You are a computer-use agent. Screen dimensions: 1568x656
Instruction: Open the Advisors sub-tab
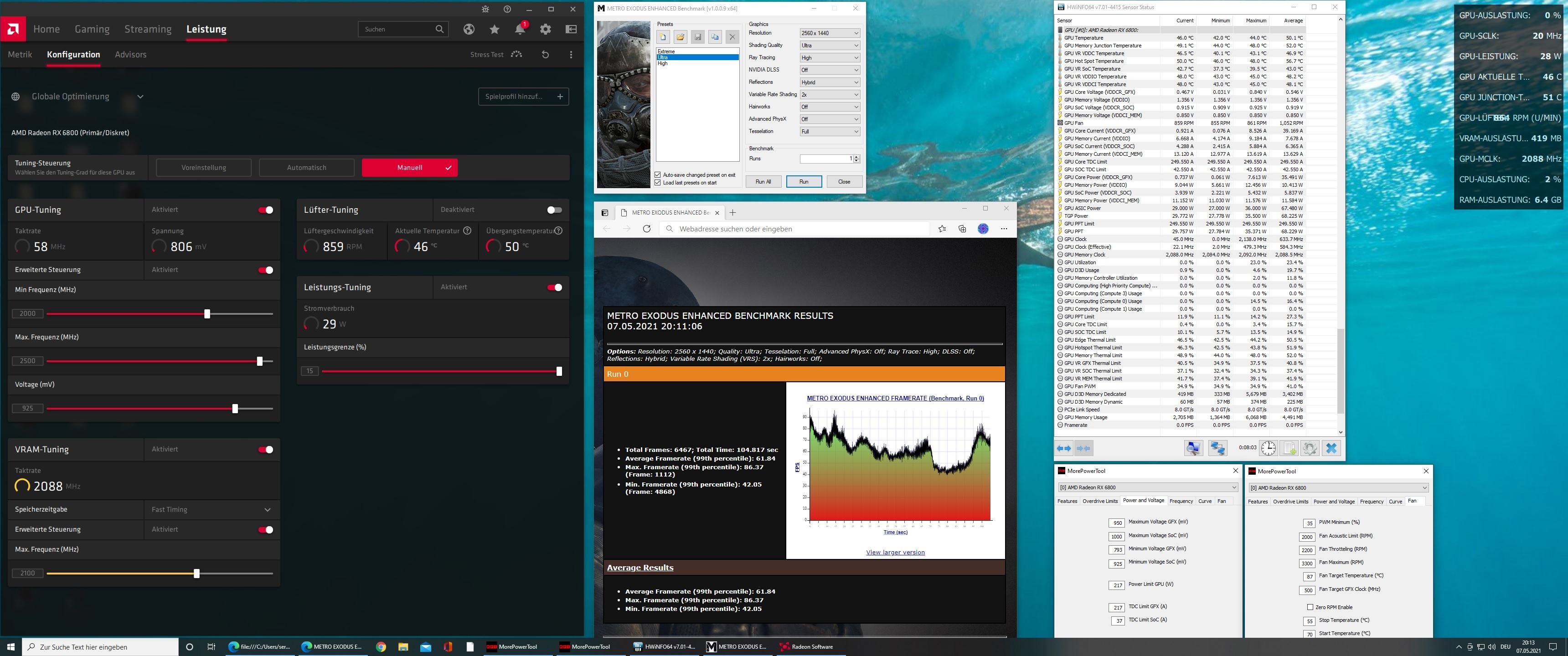[130, 55]
